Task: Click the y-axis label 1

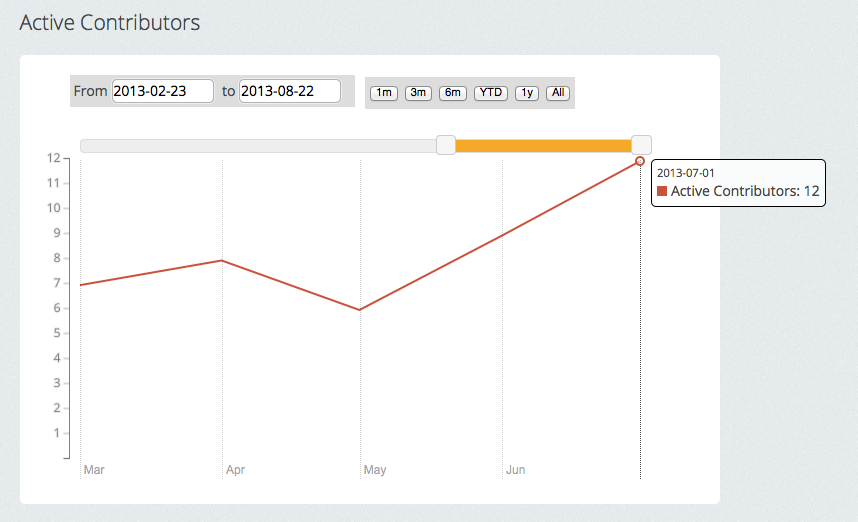Action: click(x=57, y=433)
